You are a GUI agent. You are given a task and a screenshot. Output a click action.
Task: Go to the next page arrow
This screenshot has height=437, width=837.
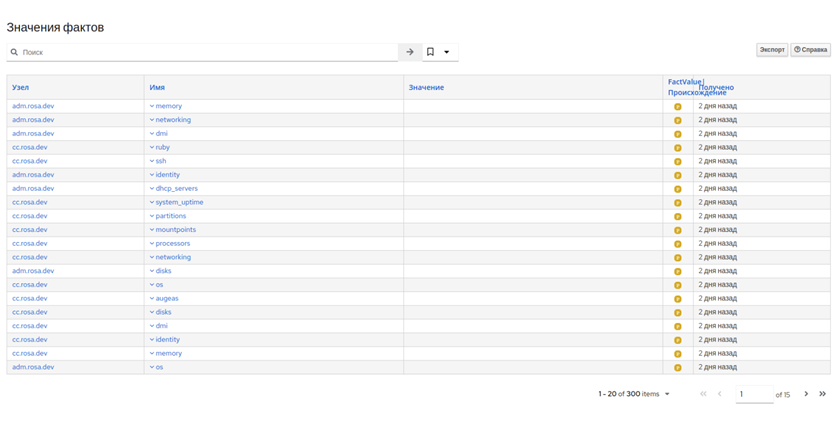[x=806, y=394]
